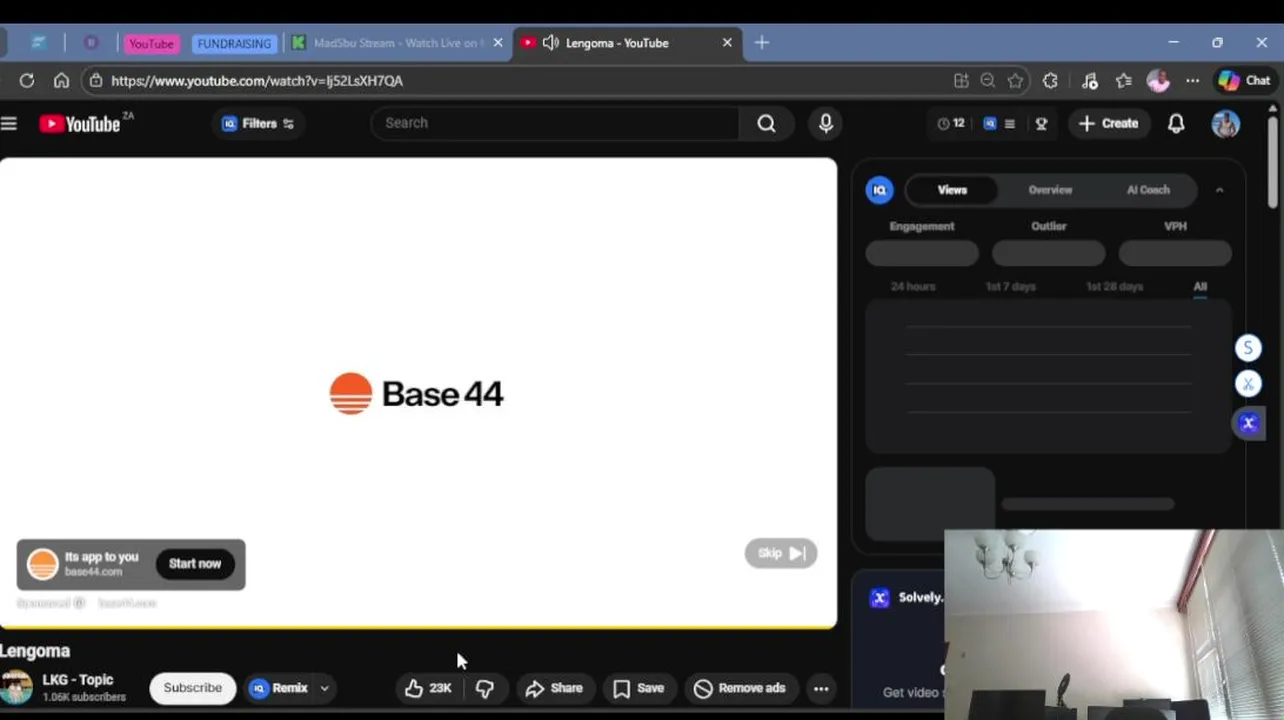Skip the Base 44 ad

pyautogui.click(x=781, y=553)
